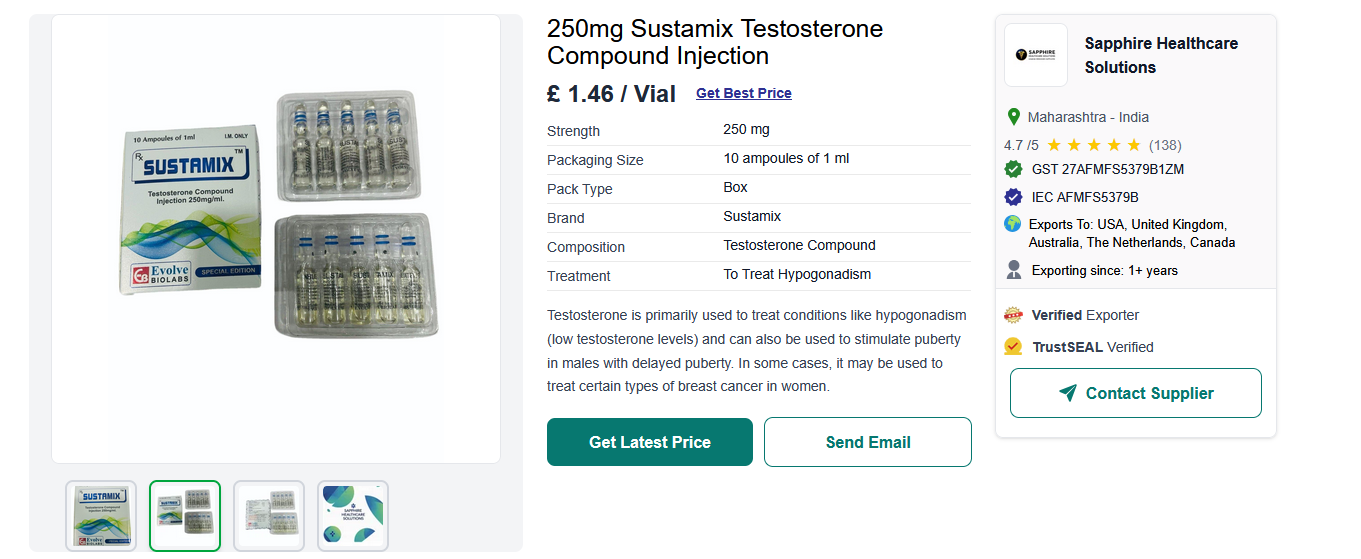Select the first Sustamix box thumbnail

(x=101, y=516)
